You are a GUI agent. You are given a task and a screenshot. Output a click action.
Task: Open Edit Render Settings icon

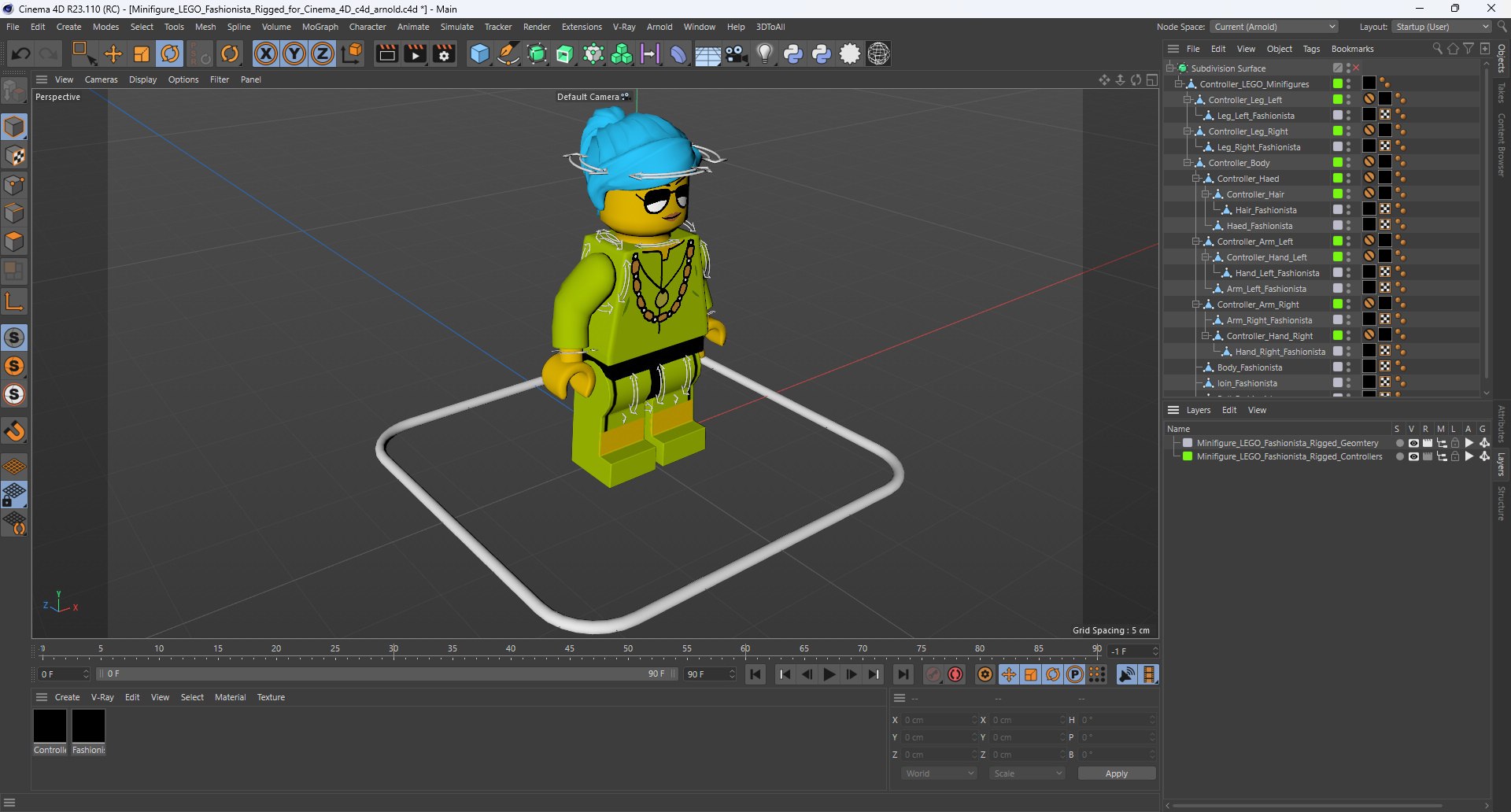444,54
